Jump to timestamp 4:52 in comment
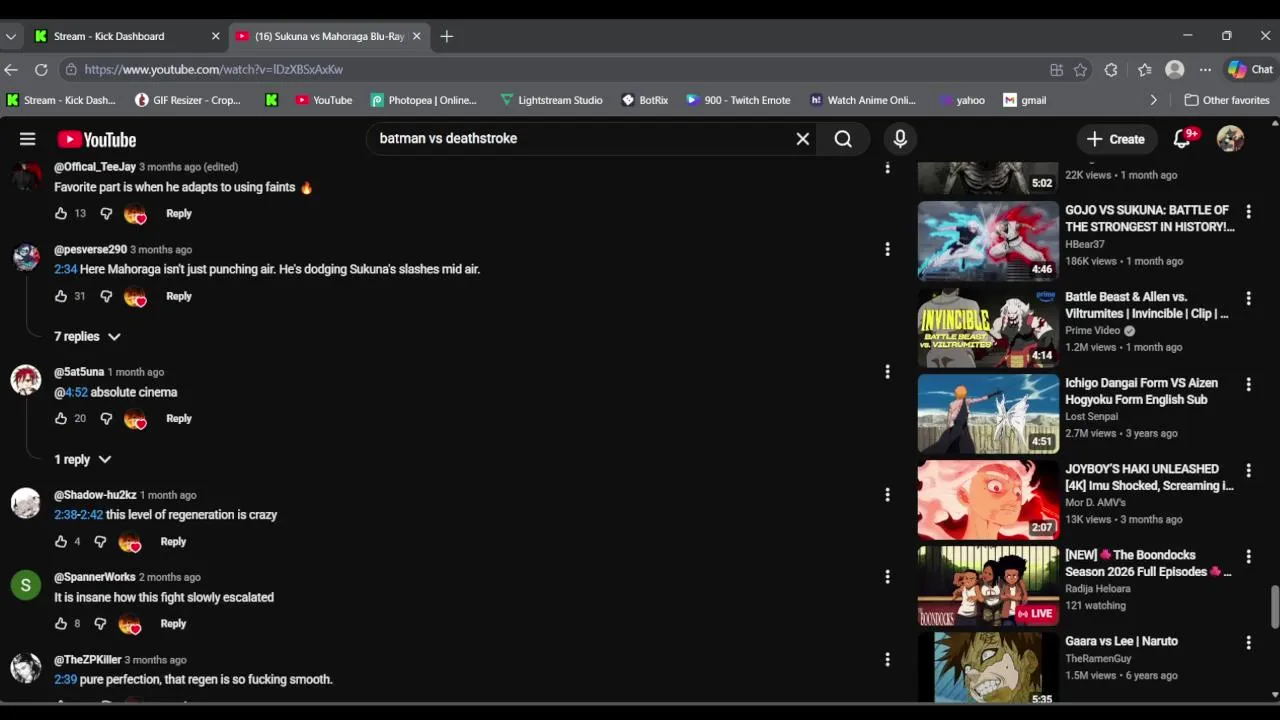Image resolution: width=1280 pixels, height=720 pixels. (76, 392)
